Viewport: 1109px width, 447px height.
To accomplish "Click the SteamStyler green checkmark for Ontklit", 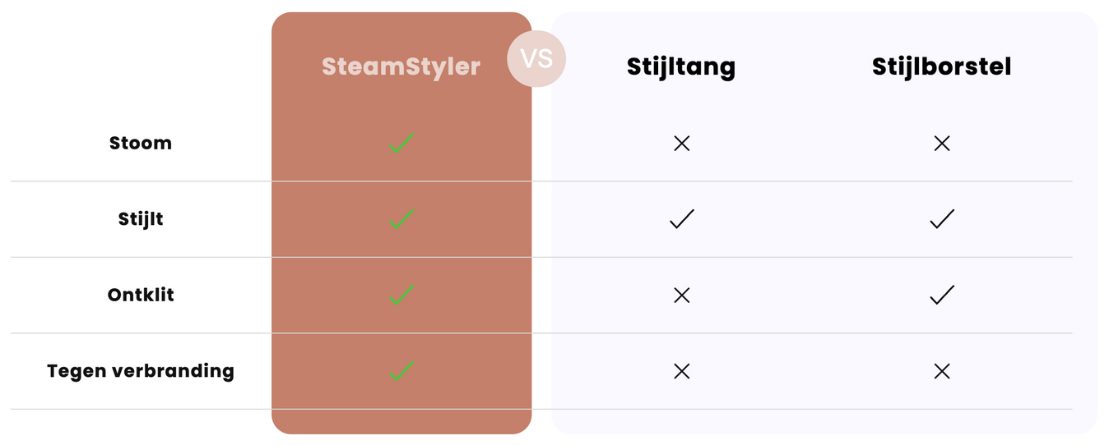I will tap(401, 295).
